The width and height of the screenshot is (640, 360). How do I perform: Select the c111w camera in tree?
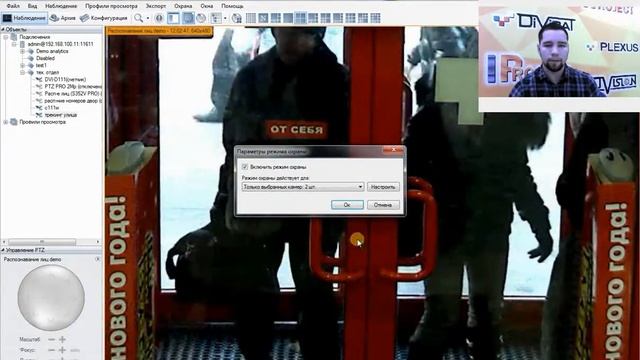coord(52,108)
